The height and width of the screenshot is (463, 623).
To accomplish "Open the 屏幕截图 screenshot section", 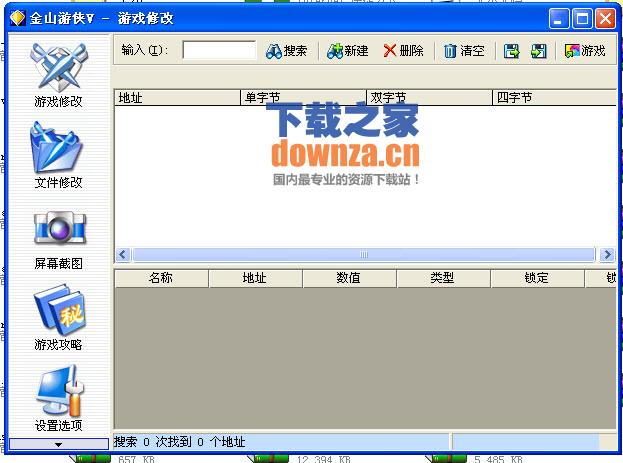I will tap(58, 240).
